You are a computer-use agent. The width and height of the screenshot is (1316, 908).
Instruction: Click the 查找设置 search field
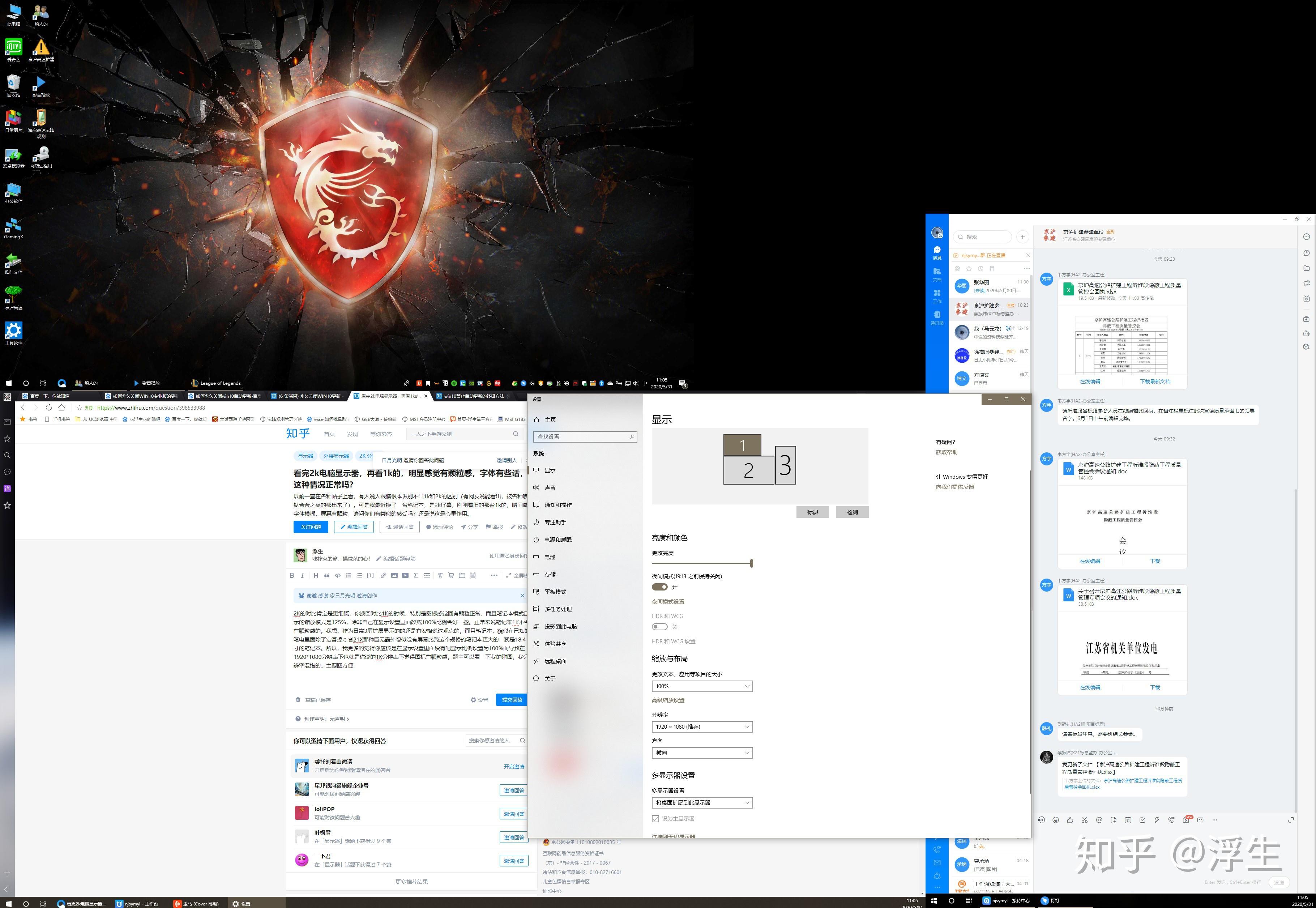[585, 436]
